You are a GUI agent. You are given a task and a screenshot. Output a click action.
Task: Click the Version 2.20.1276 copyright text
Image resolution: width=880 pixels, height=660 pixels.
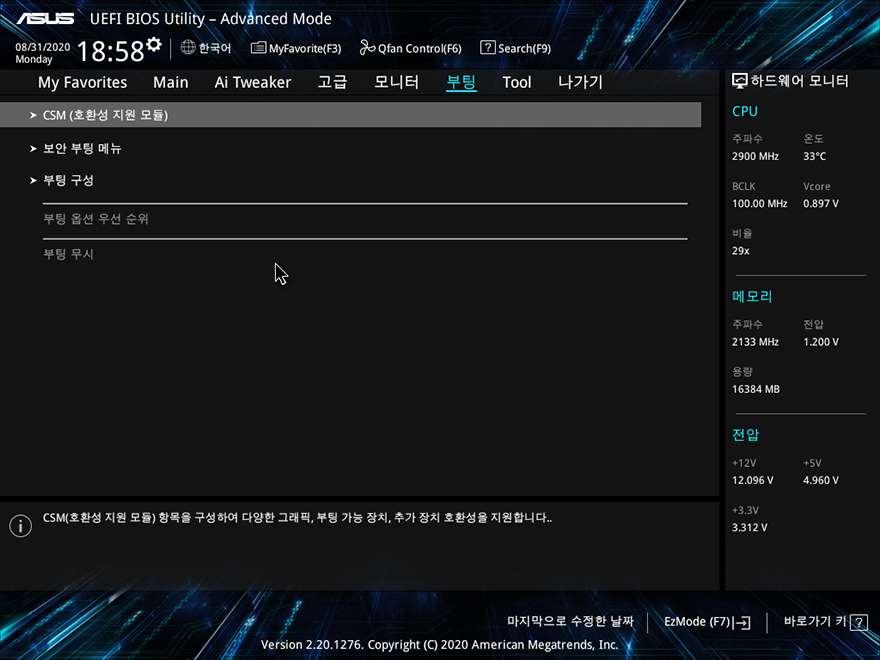coord(439,645)
